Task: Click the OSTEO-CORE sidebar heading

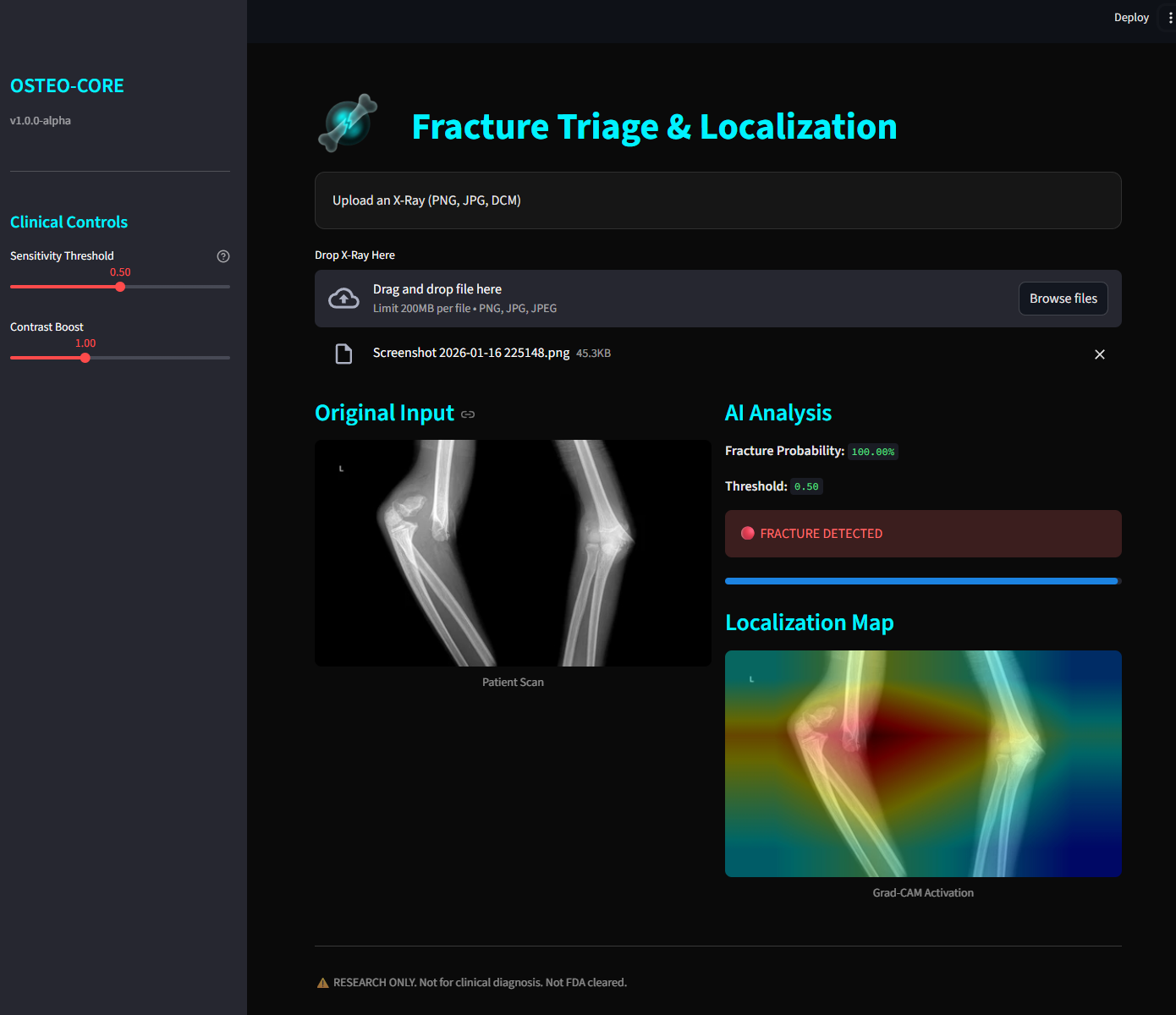Action: [x=67, y=85]
